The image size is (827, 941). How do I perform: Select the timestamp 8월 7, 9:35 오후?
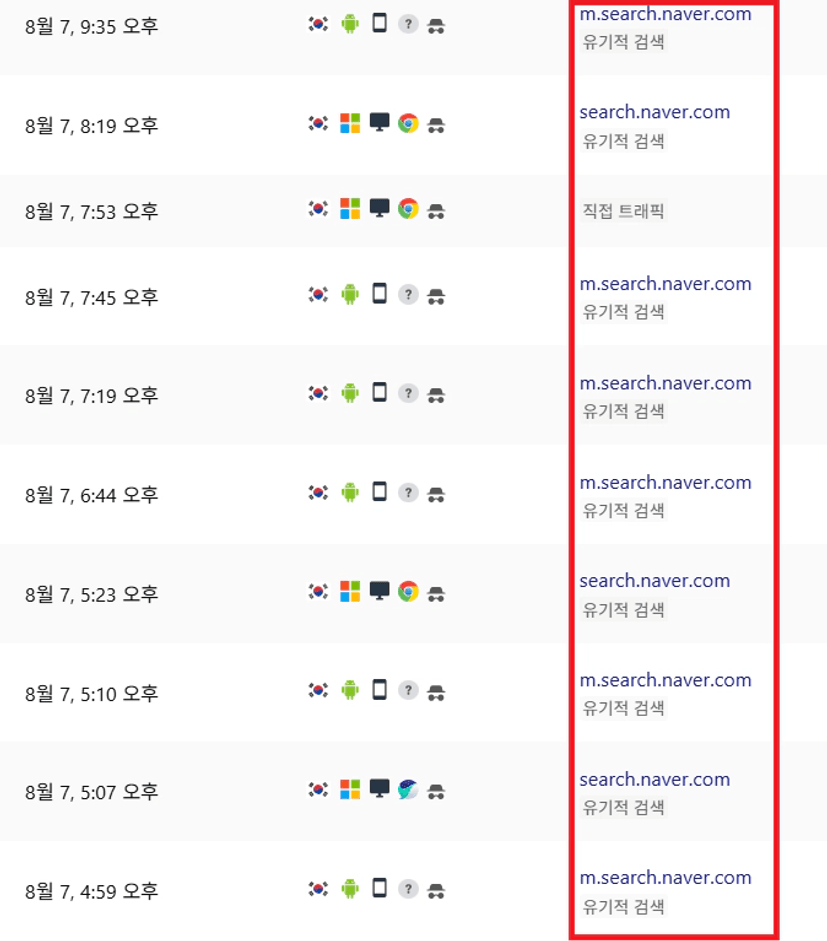pos(91,26)
